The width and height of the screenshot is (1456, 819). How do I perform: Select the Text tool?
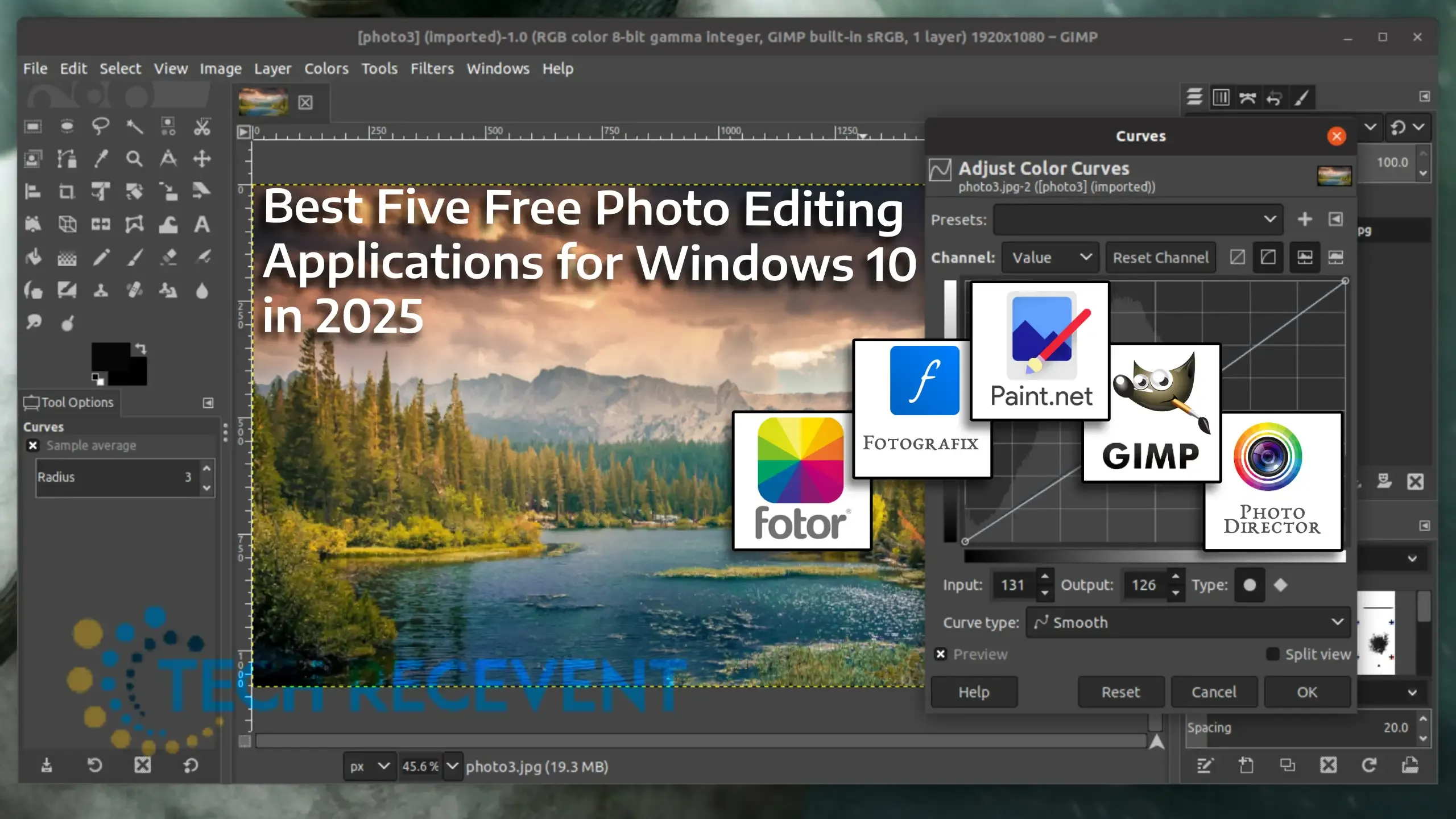[x=202, y=225]
